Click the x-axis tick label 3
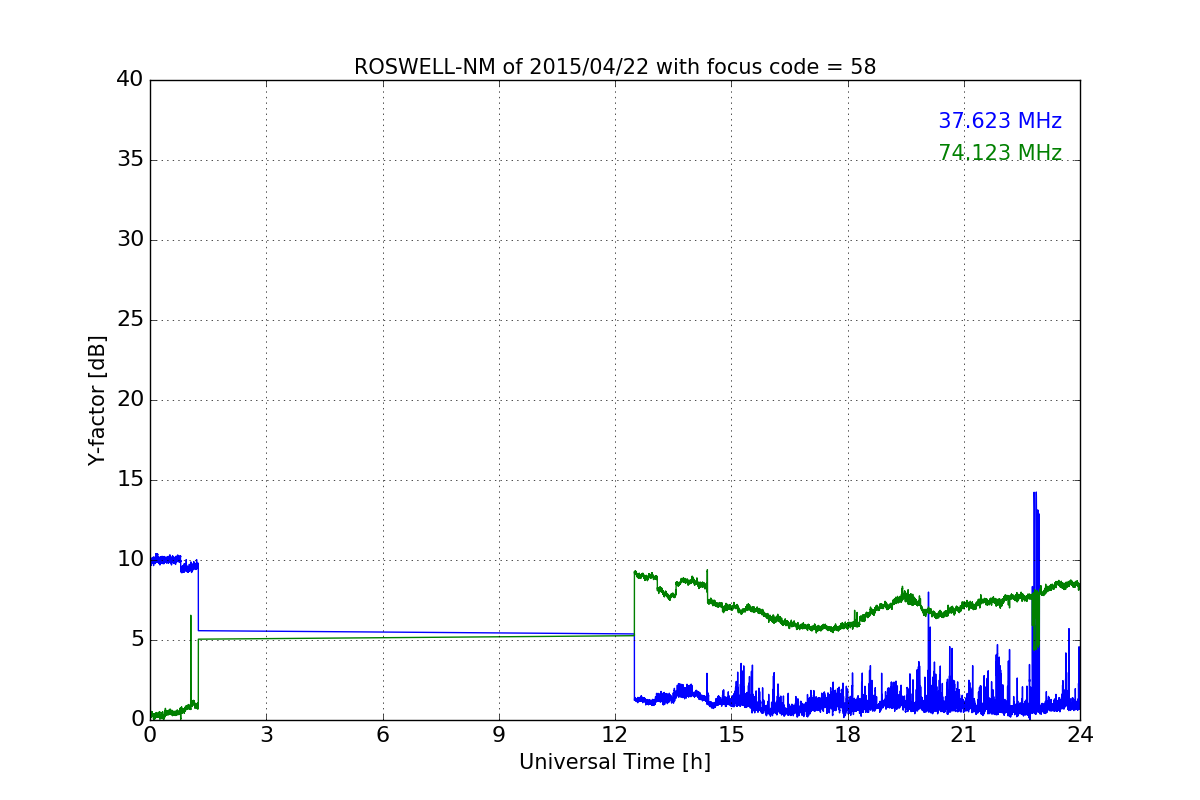1200x800 pixels. 266,735
